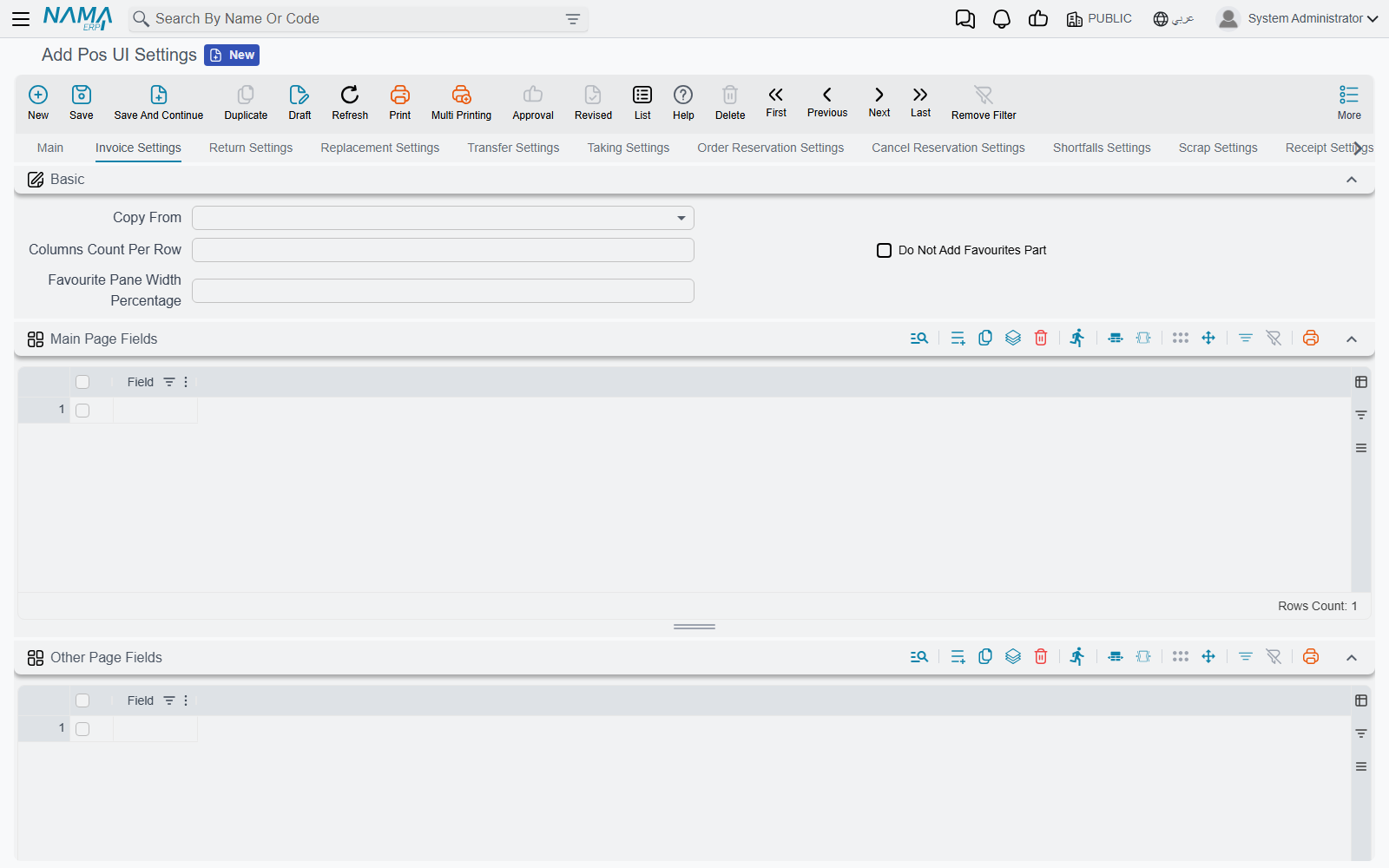Go to the First record
This screenshot has height=868, width=1389.
pyautogui.click(x=776, y=102)
